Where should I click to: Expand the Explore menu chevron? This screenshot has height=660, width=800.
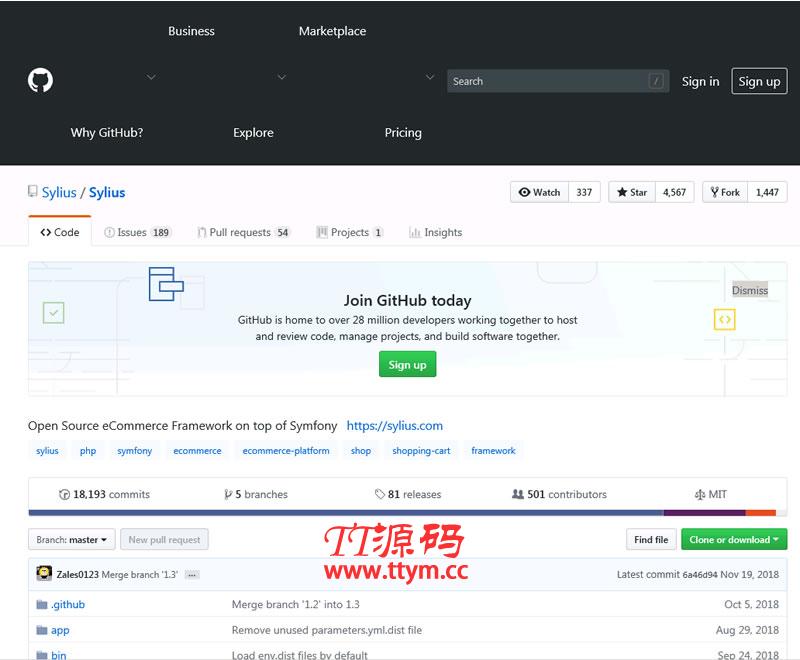click(x=282, y=77)
